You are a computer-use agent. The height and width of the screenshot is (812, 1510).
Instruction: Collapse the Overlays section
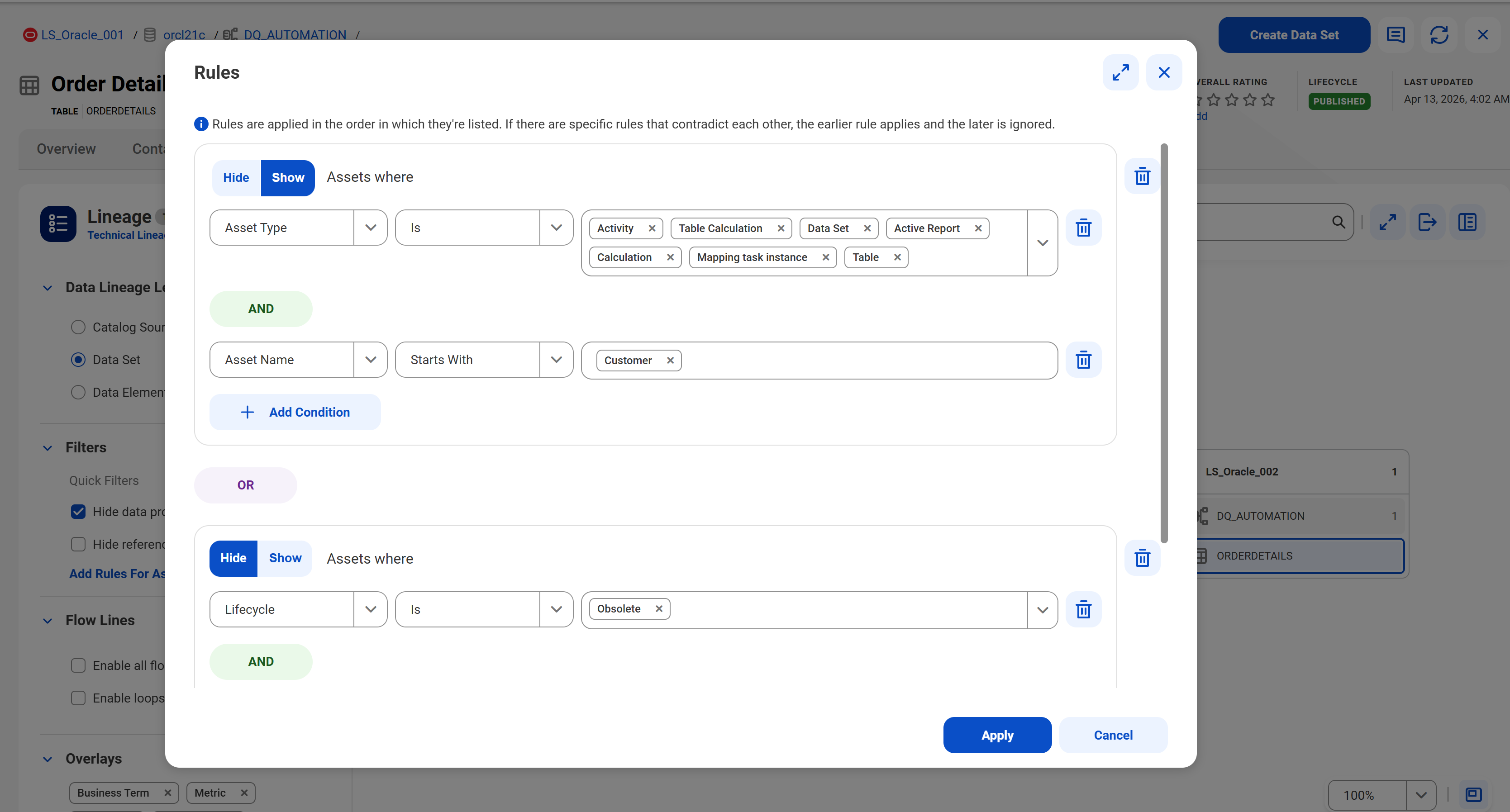coord(48,759)
